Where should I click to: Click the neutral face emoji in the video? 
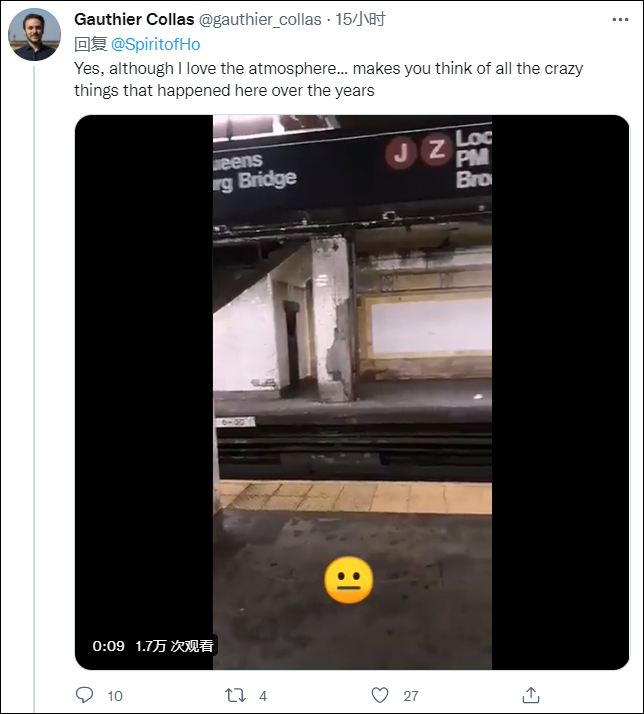click(349, 581)
